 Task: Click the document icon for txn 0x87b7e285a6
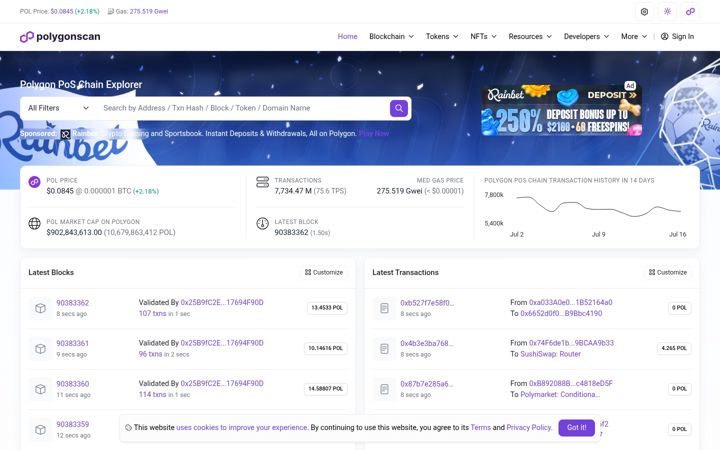coord(384,389)
